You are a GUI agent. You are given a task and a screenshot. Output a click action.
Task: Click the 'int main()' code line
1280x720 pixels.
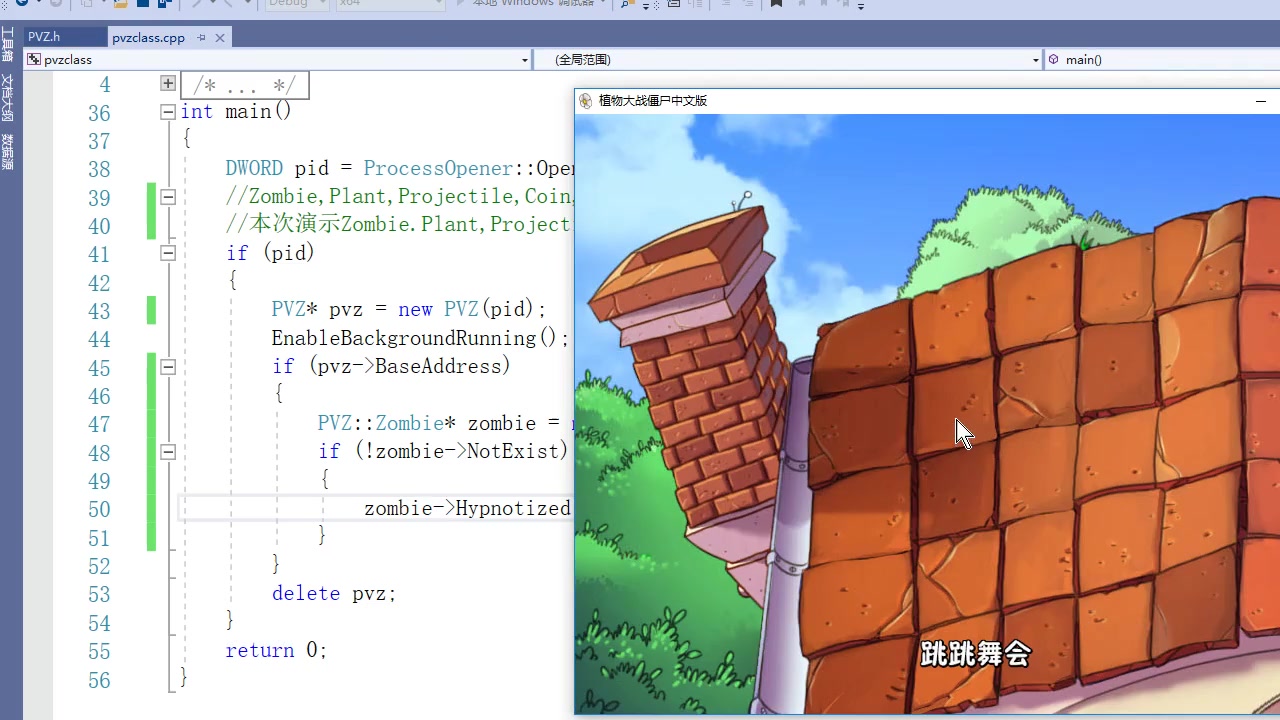tap(236, 112)
